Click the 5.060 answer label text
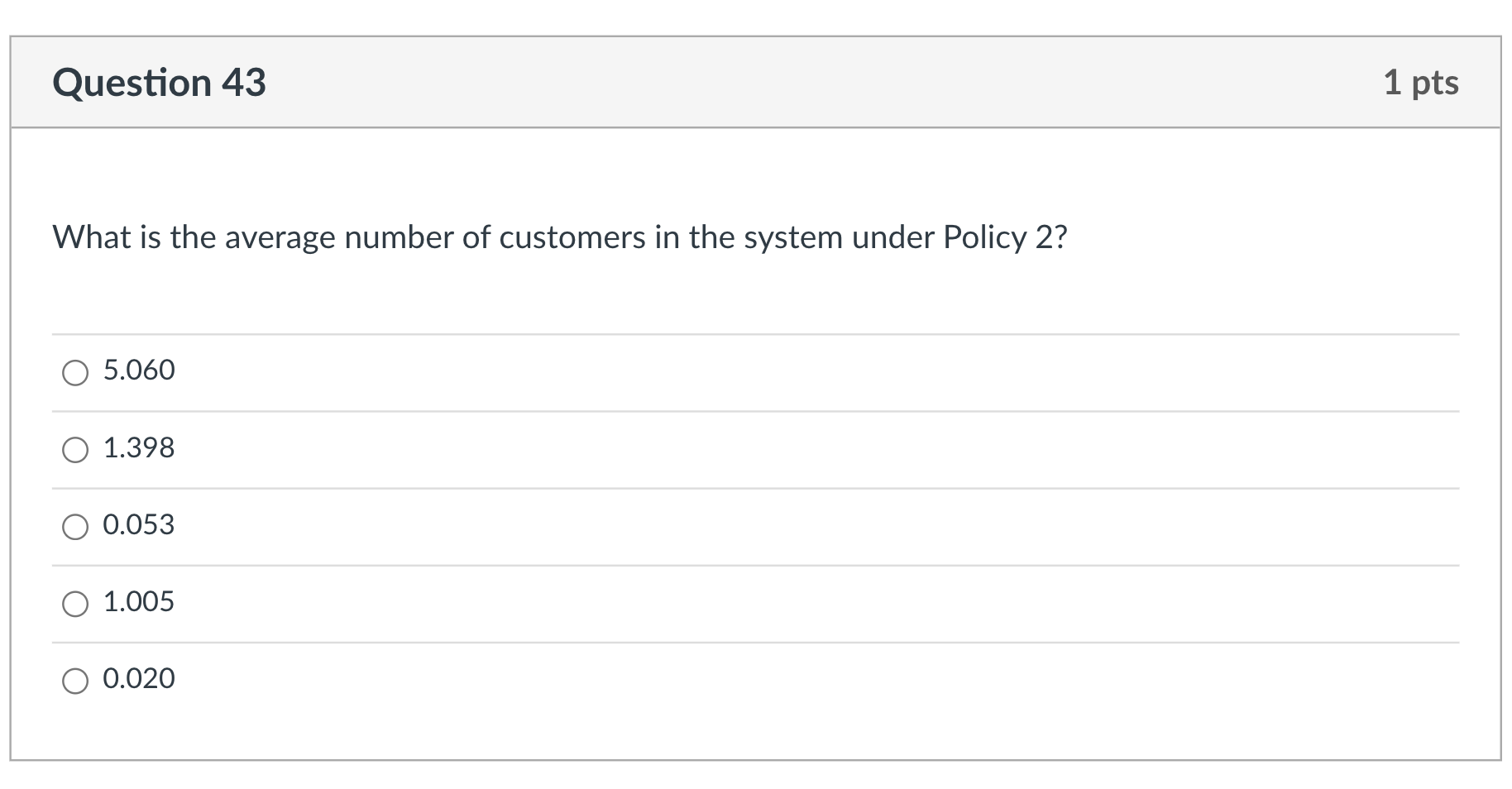Viewport: 1512px width, 789px height. 137,370
